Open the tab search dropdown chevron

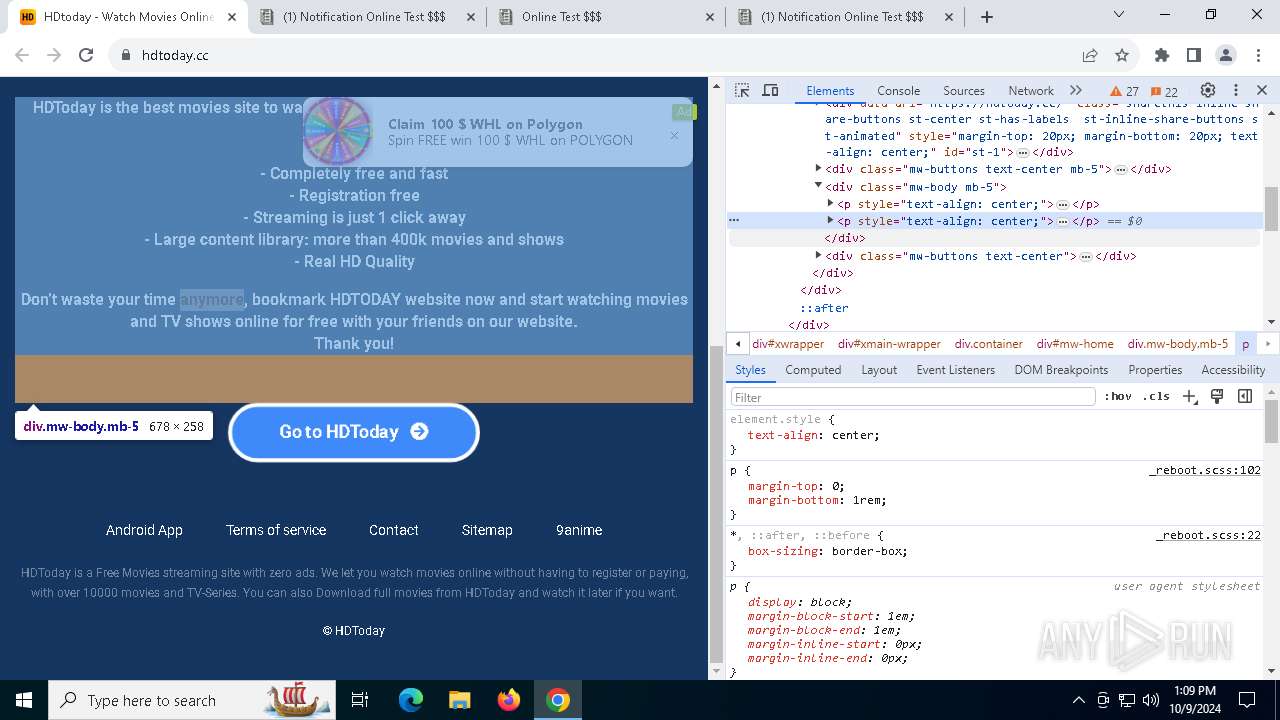(1119, 15)
